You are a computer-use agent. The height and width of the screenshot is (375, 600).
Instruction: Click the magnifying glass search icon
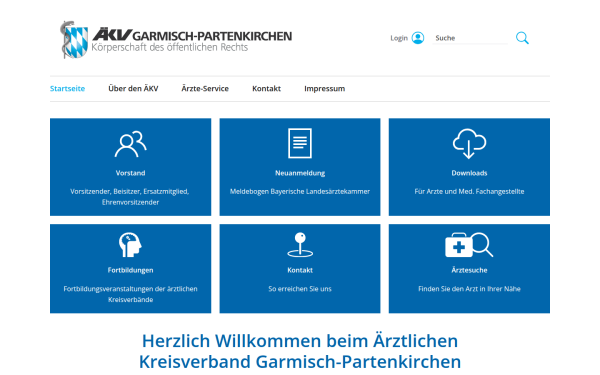(x=522, y=38)
